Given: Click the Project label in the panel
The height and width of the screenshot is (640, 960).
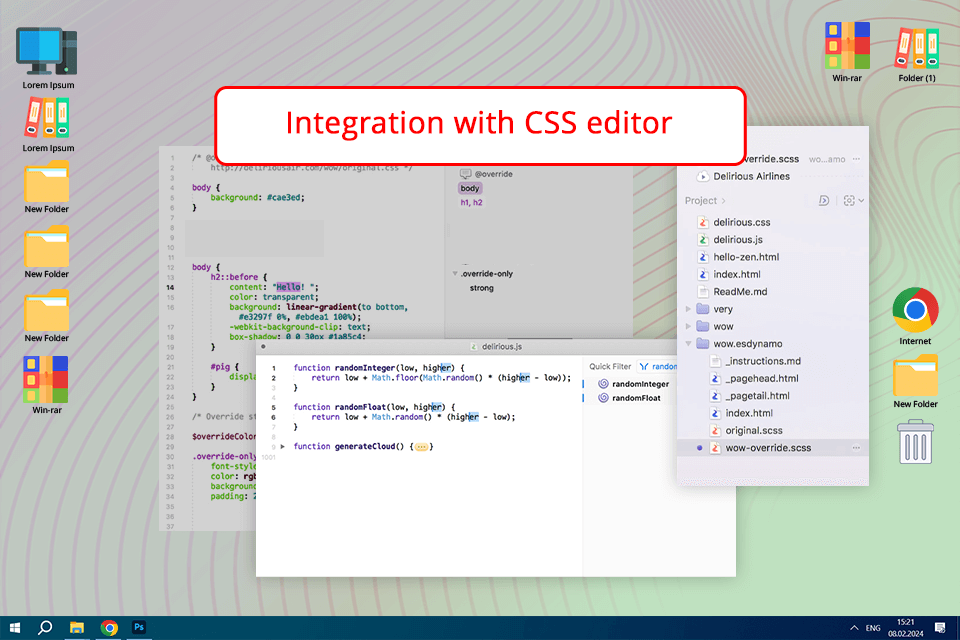Looking at the screenshot, I should (x=700, y=201).
